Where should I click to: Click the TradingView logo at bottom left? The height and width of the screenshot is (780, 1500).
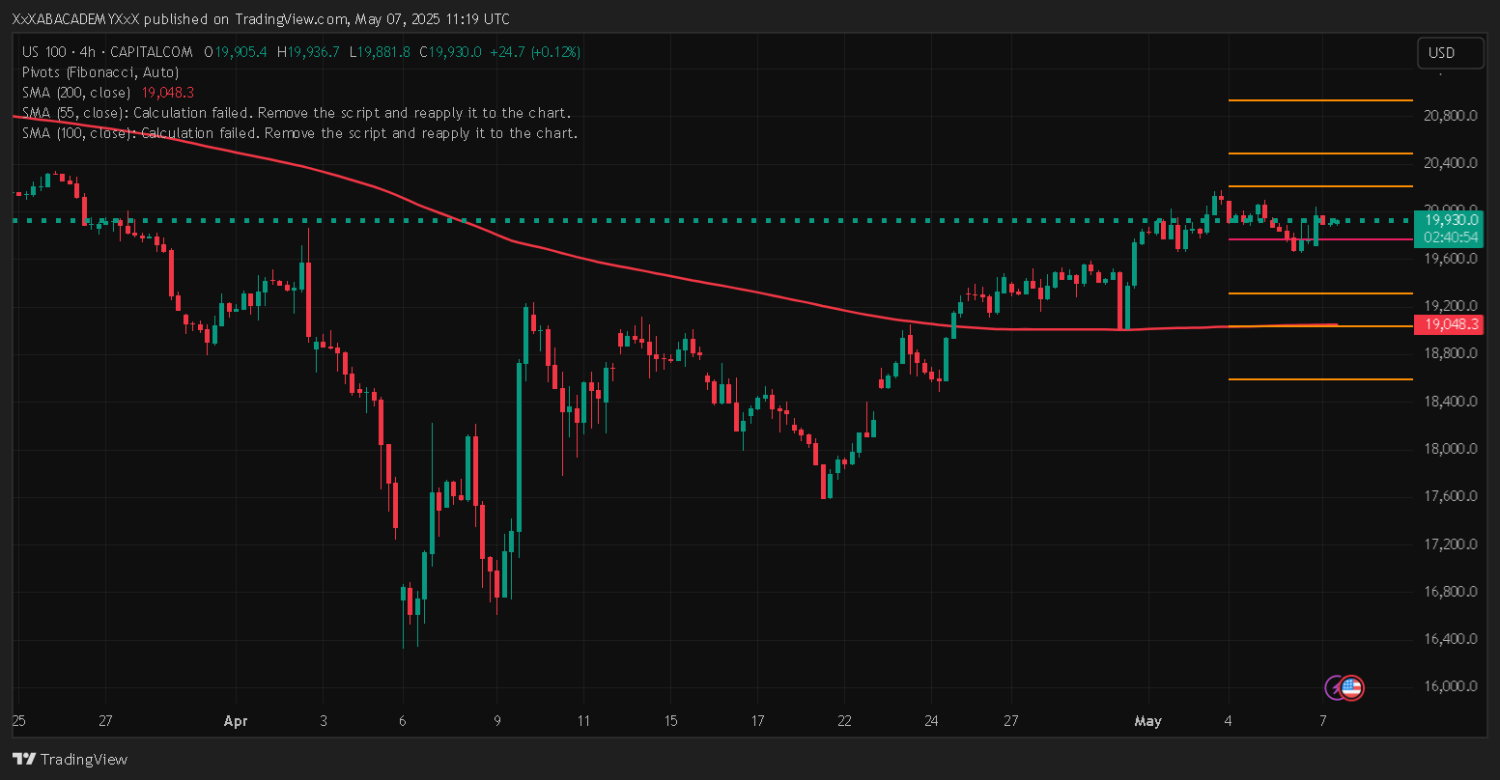coord(69,759)
